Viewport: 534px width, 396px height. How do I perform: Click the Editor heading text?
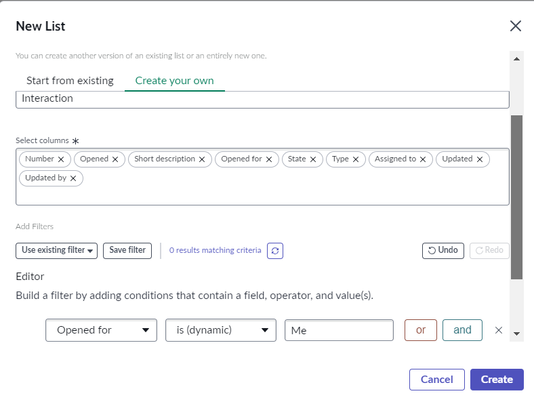[x=30, y=276]
